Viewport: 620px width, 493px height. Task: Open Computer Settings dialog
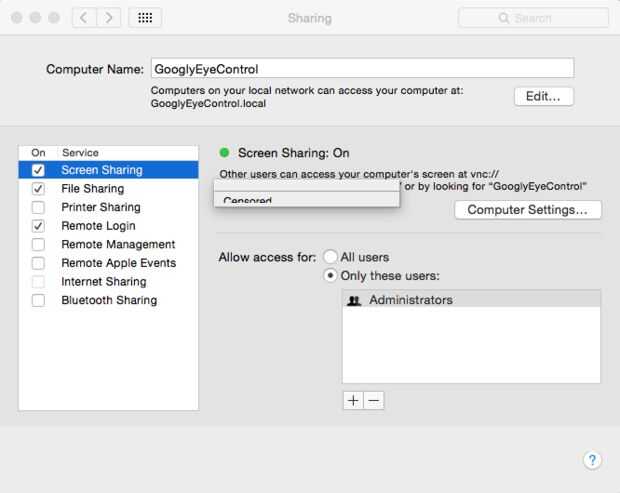point(528,210)
